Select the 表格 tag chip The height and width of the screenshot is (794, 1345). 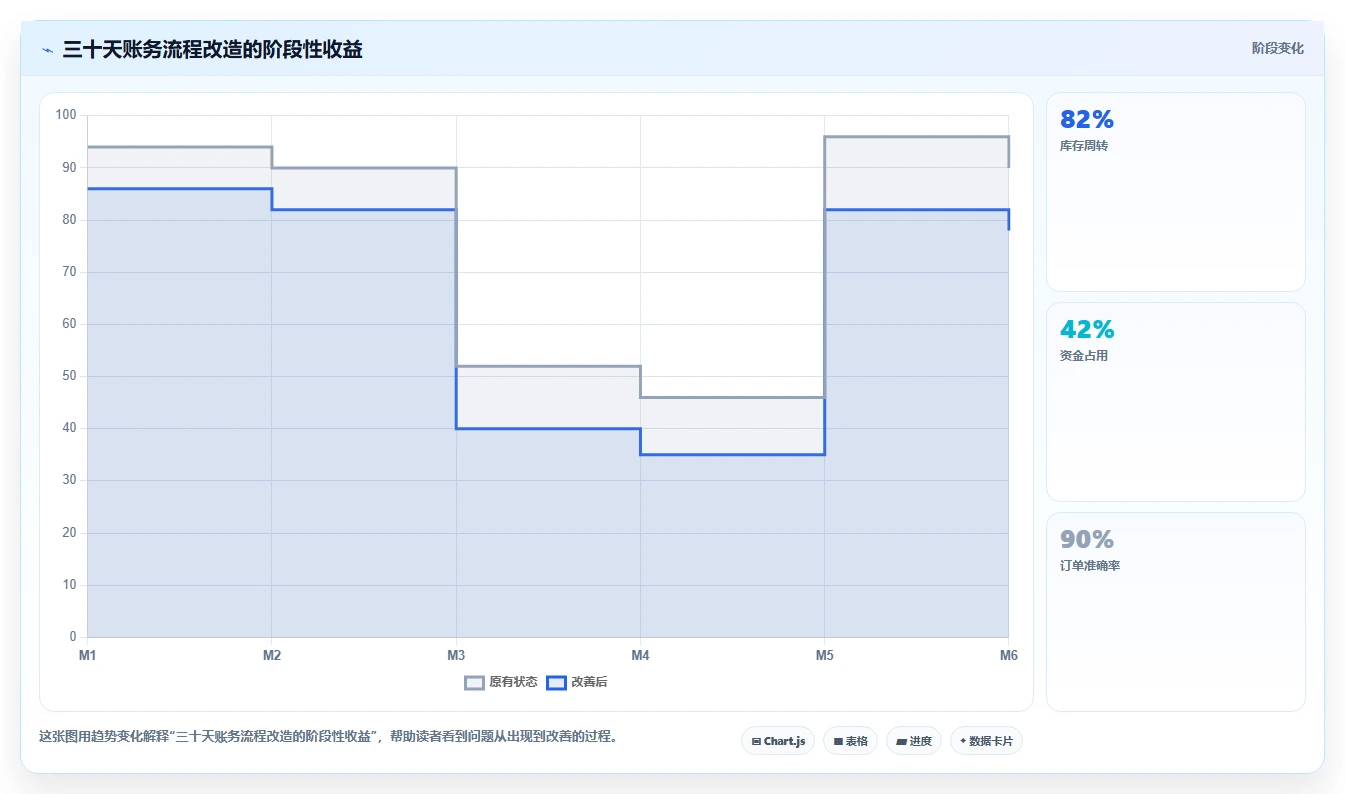850,741
